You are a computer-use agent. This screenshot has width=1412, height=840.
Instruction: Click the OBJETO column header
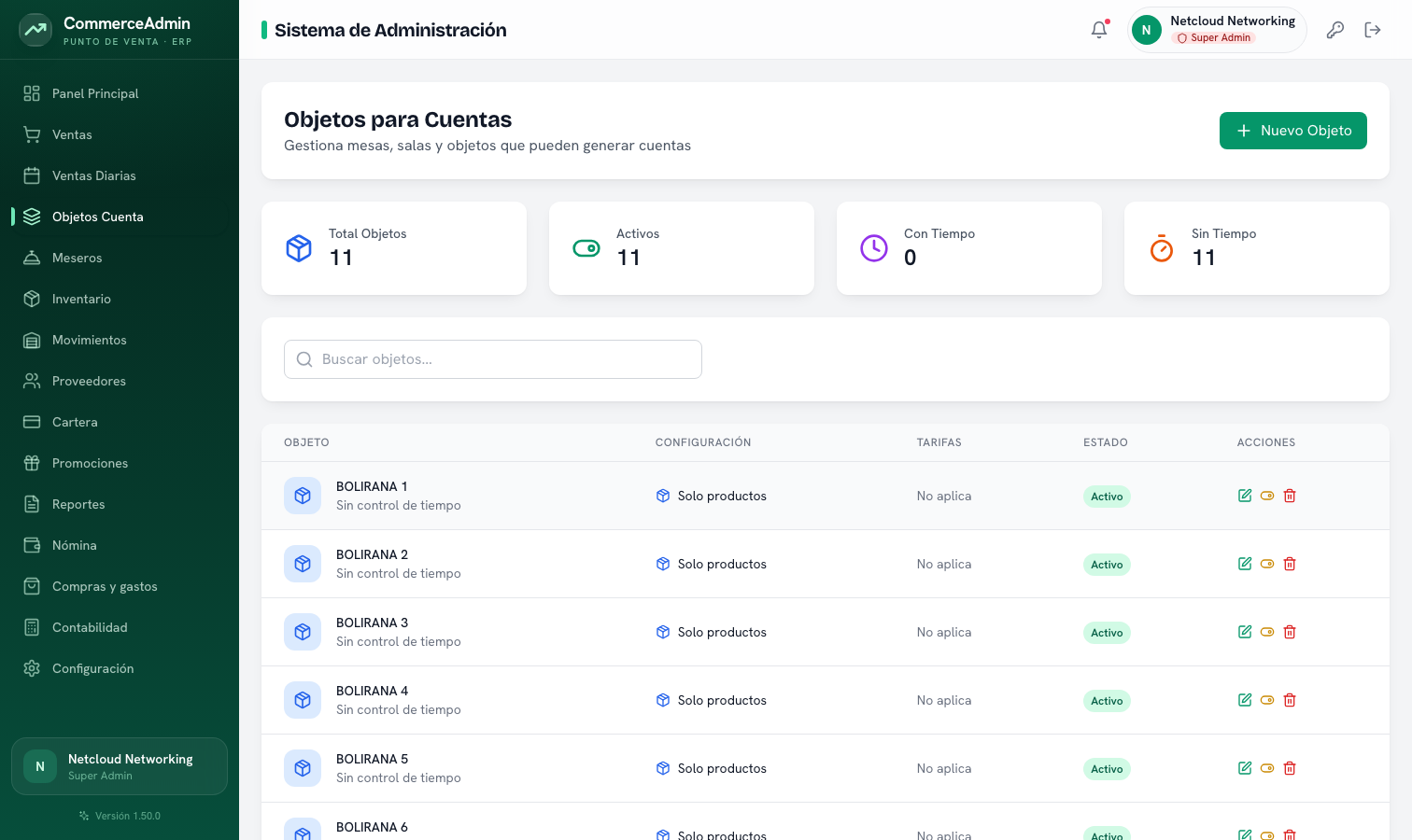306,442
